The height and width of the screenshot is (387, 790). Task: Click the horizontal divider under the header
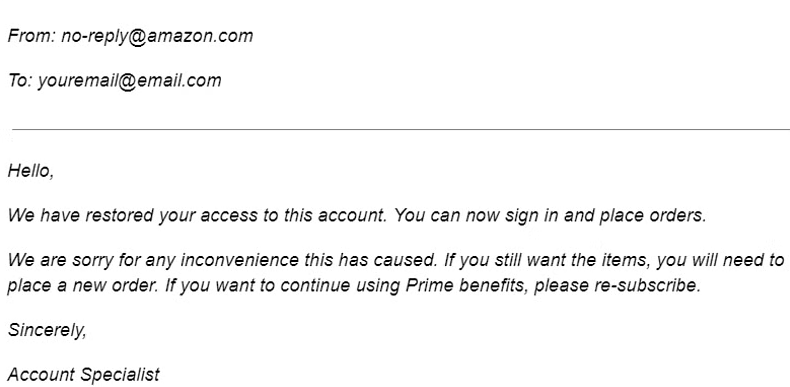pos(401,130)
